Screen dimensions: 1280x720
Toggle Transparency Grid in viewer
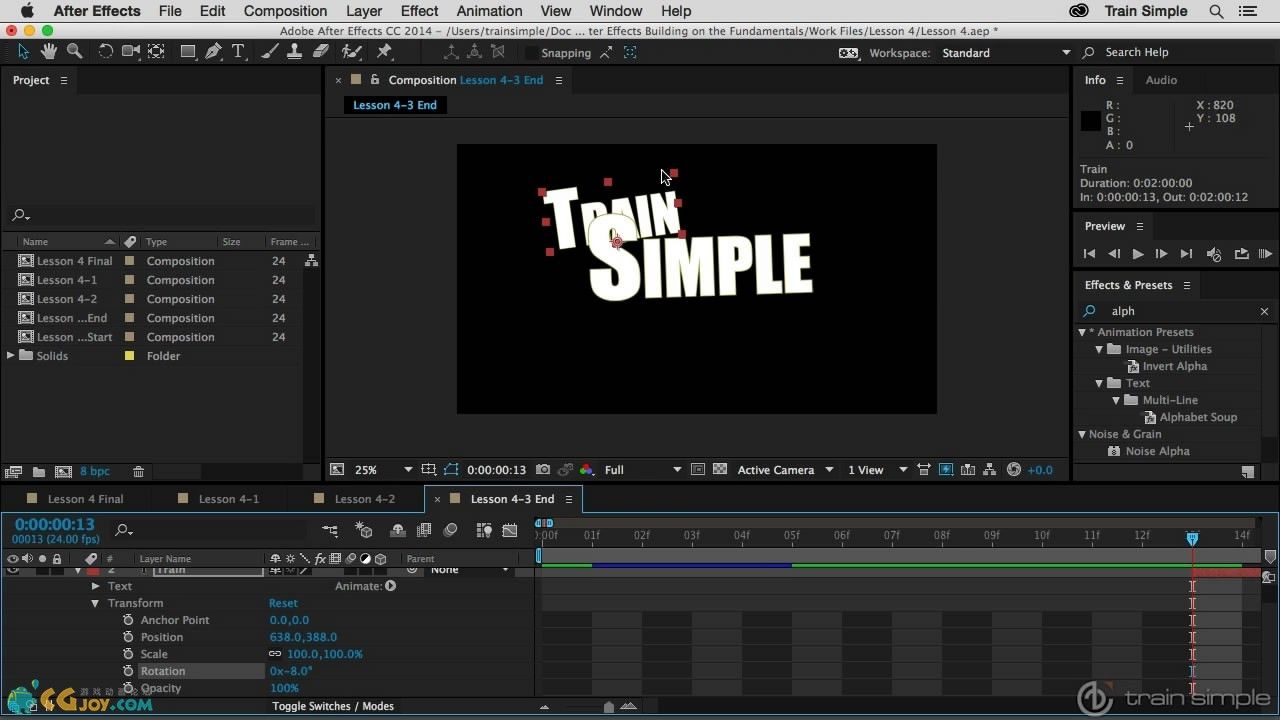pyautogui.click(x=720, y=470)
